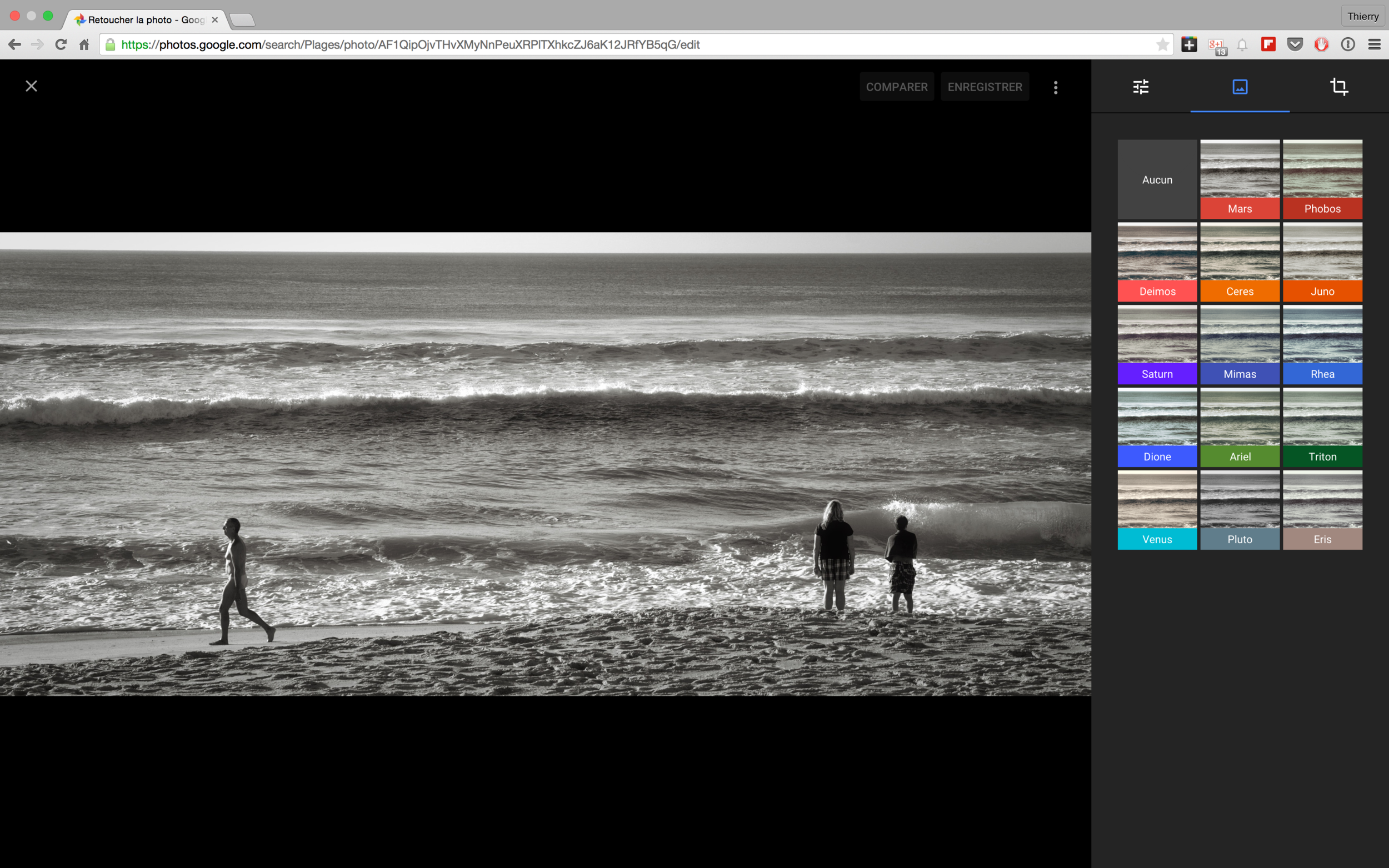Close the photo editor with the X
1389x868 pixels.
32,86
